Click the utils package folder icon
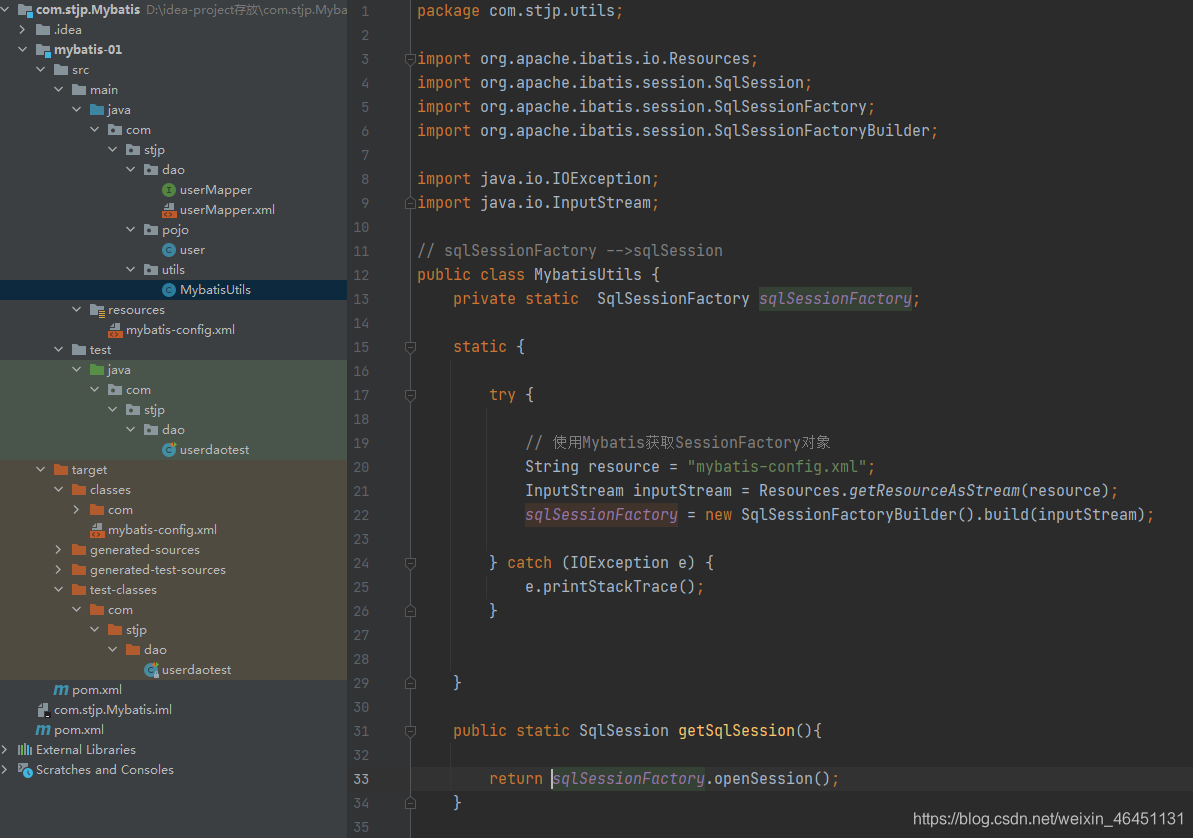The width and height of the screenshot is (1193, 838). click(x=151, y=269)
